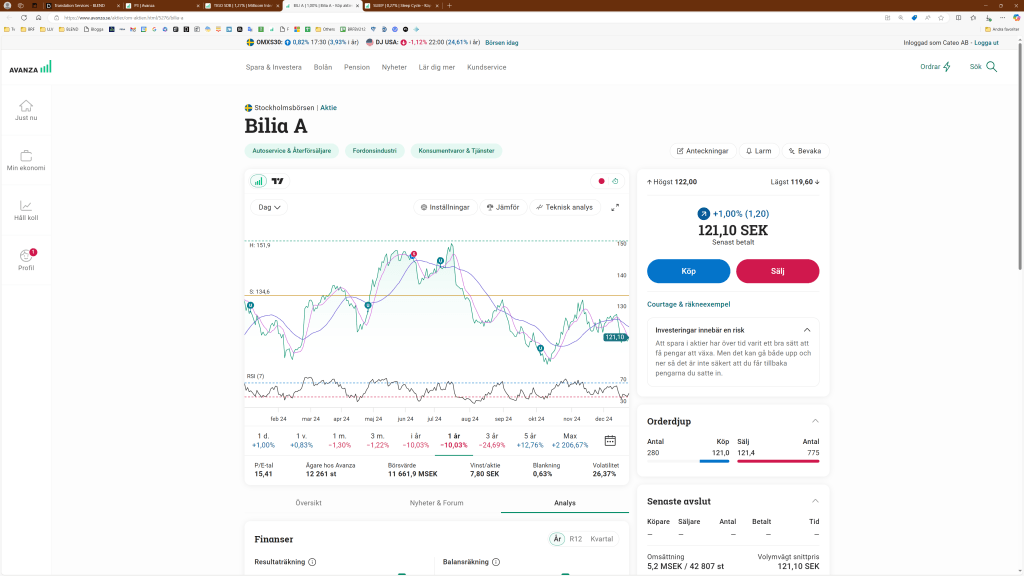Screen dimensions: 1024x576
Task: Open the Profil icon with notification
Action: (26, 257)
